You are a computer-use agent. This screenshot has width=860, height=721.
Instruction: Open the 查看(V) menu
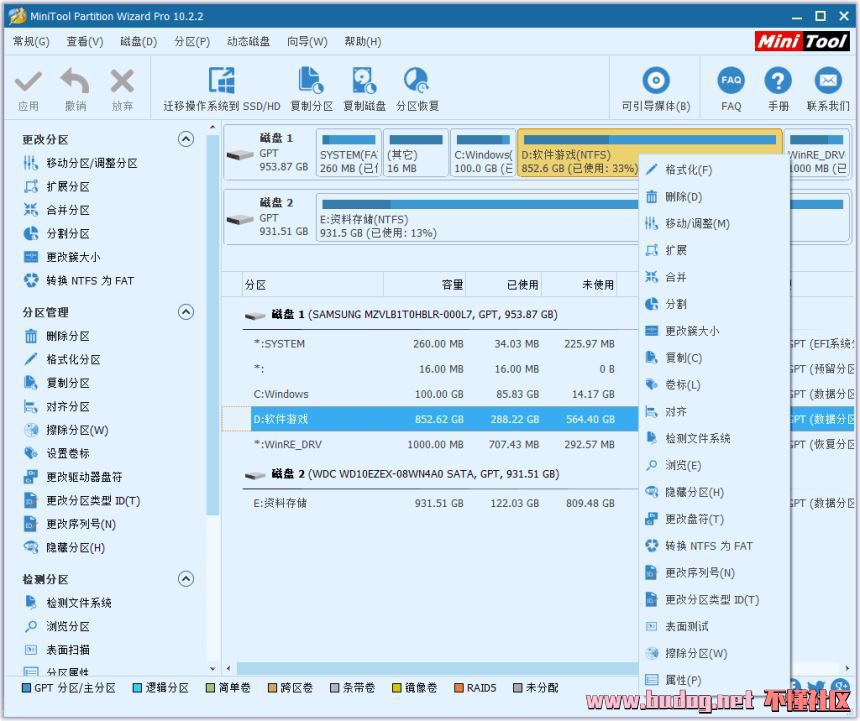click(x=85, y=42)
